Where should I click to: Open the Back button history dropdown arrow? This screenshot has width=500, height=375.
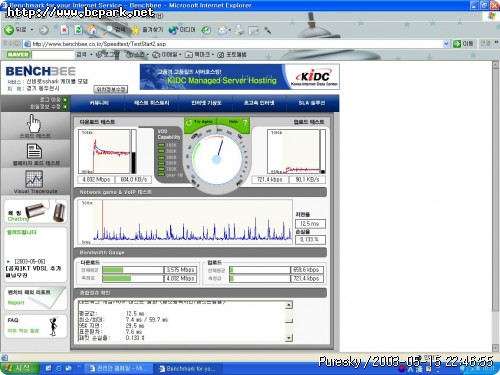[32, 30]
